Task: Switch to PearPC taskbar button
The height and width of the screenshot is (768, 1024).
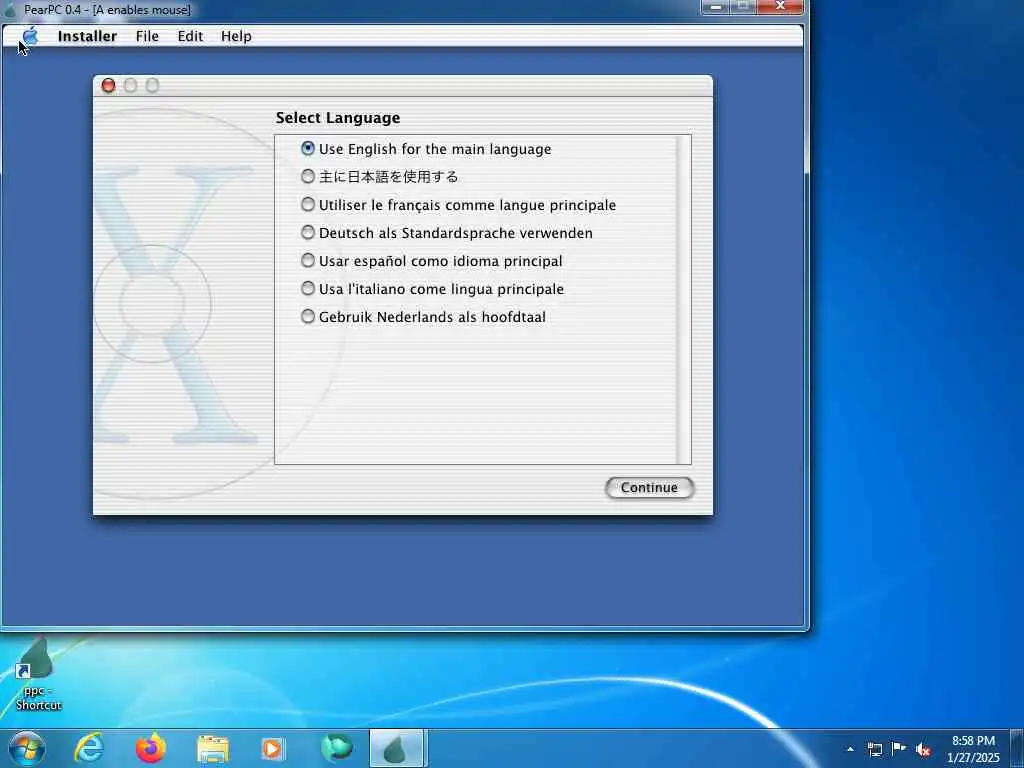Action: pos(398,748)
